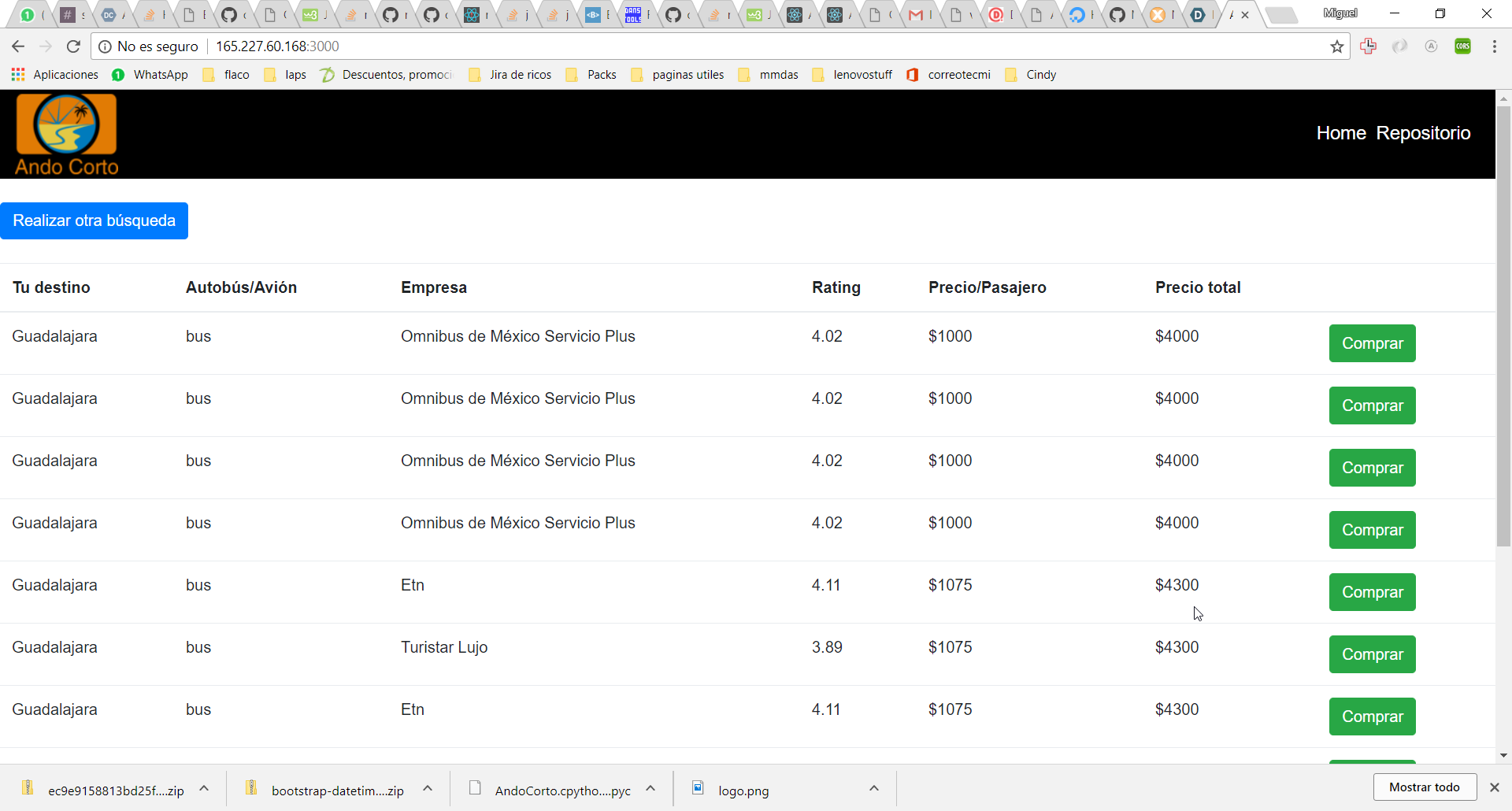Click the vertical scrollbar thumb
The image size is (1512, 811).
tap(1504, 326)
